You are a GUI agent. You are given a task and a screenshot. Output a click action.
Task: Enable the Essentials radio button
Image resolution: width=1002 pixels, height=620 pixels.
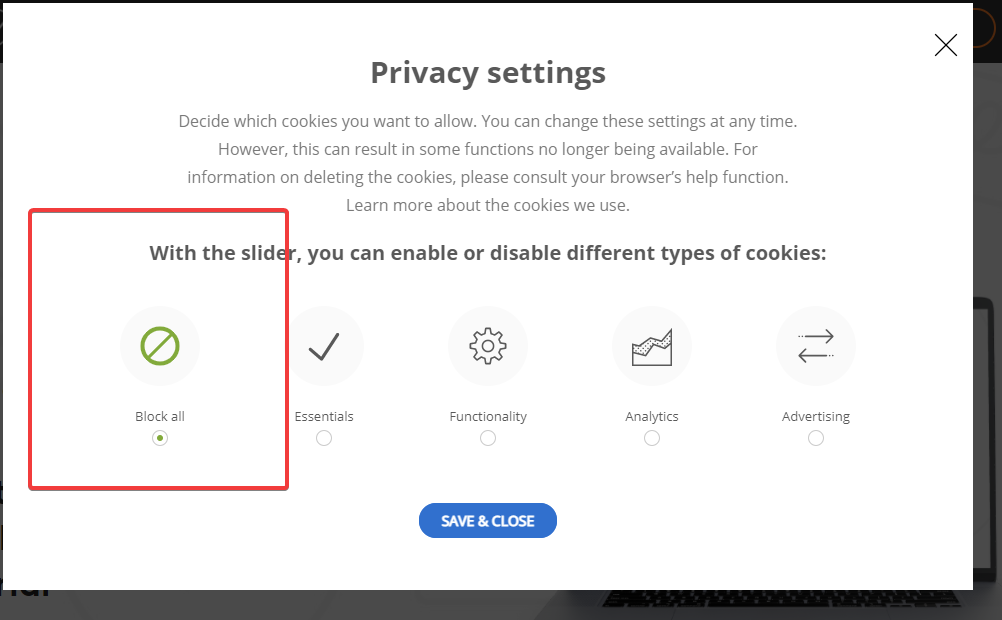tap(324, 438)
